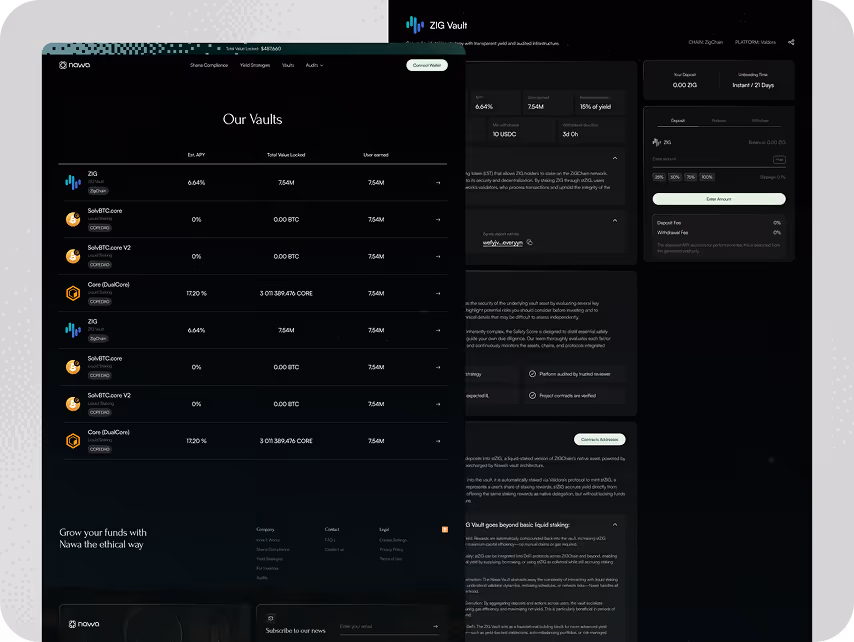
Task: Open the Contact us footer link
Action: pyautogui.click(x=334, y=549)
